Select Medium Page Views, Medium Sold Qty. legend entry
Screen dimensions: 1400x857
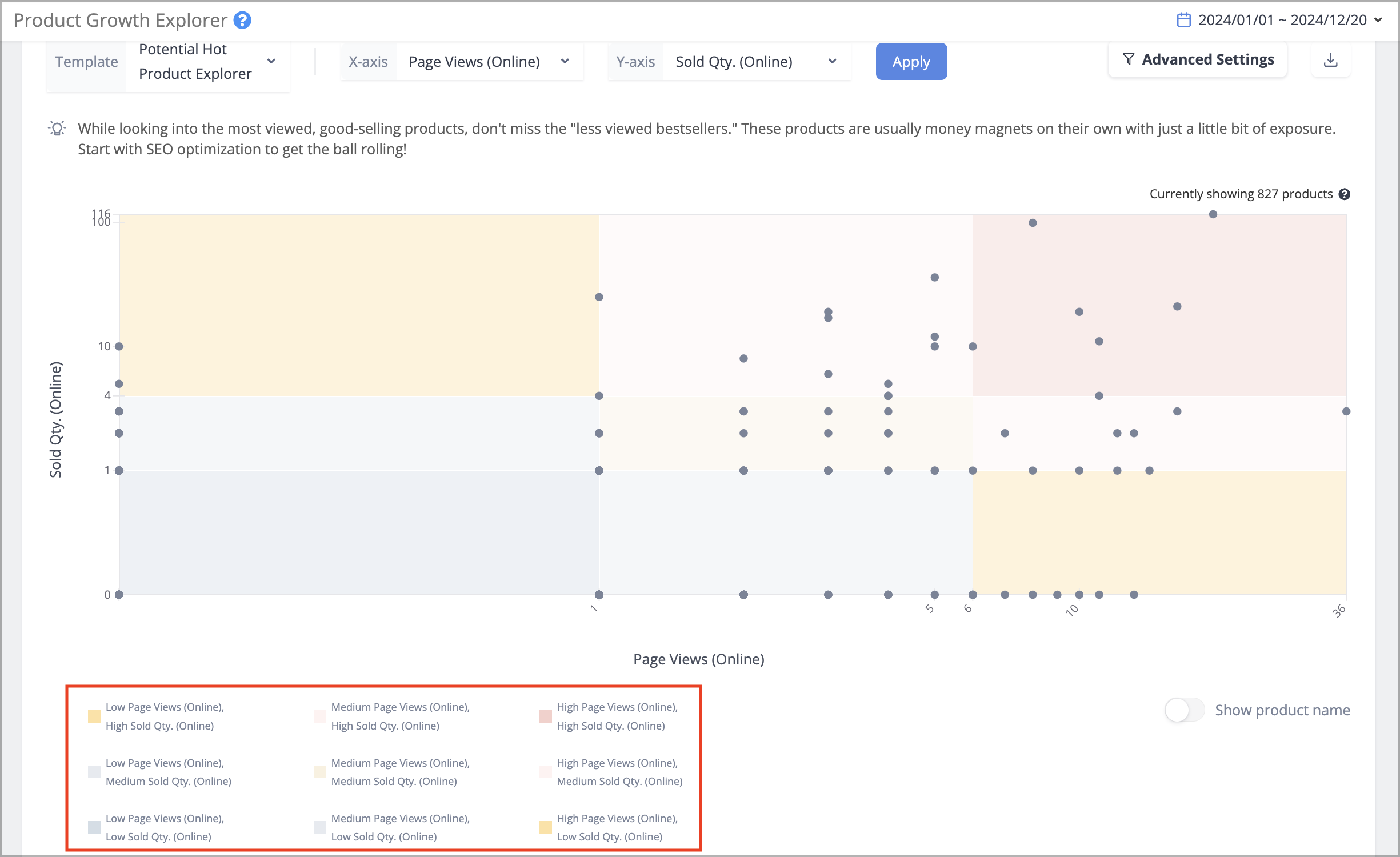click(392, 772)
